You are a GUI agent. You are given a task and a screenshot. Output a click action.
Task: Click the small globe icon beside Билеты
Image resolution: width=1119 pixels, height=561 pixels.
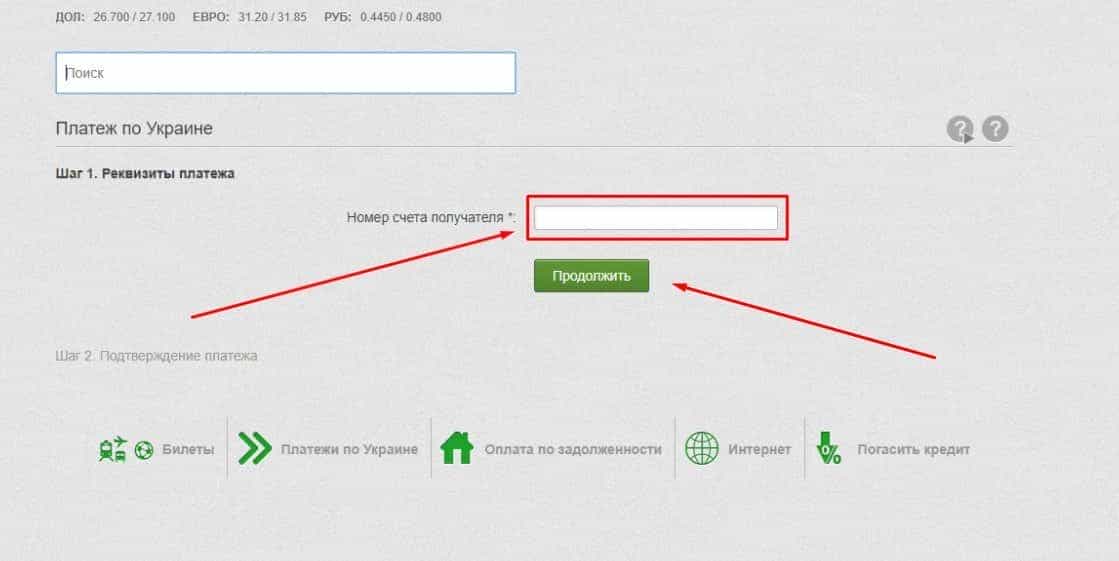(x=143, y=451)
